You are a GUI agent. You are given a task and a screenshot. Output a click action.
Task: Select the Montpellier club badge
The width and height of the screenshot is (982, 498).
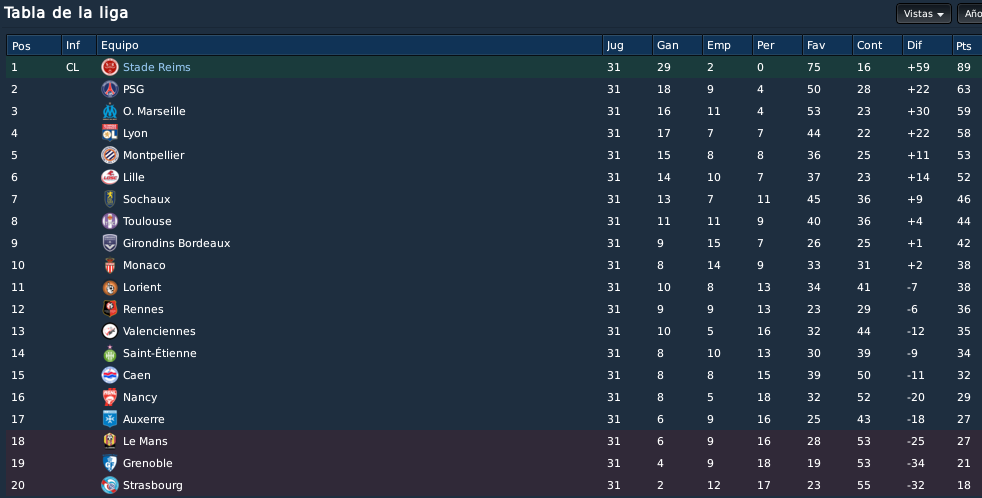coord(110,155)
